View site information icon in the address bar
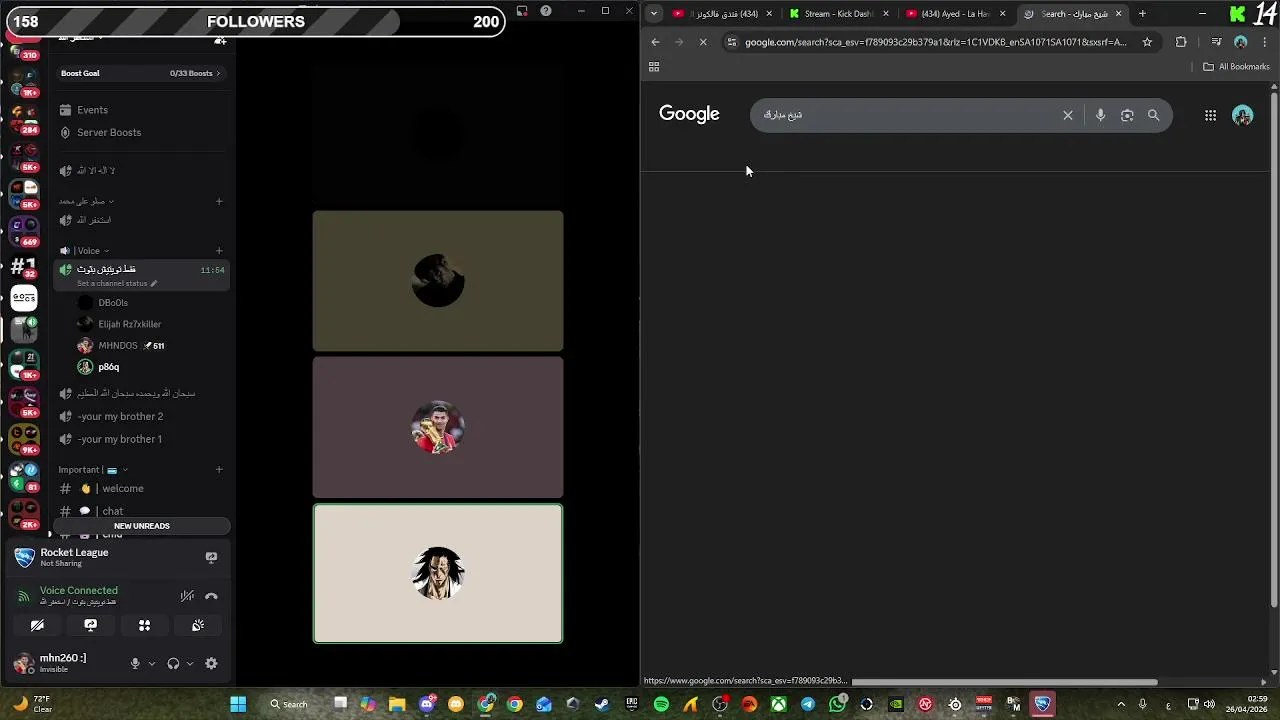The image size is (1280, 720). pyautogui.click(x=732, y=42)
